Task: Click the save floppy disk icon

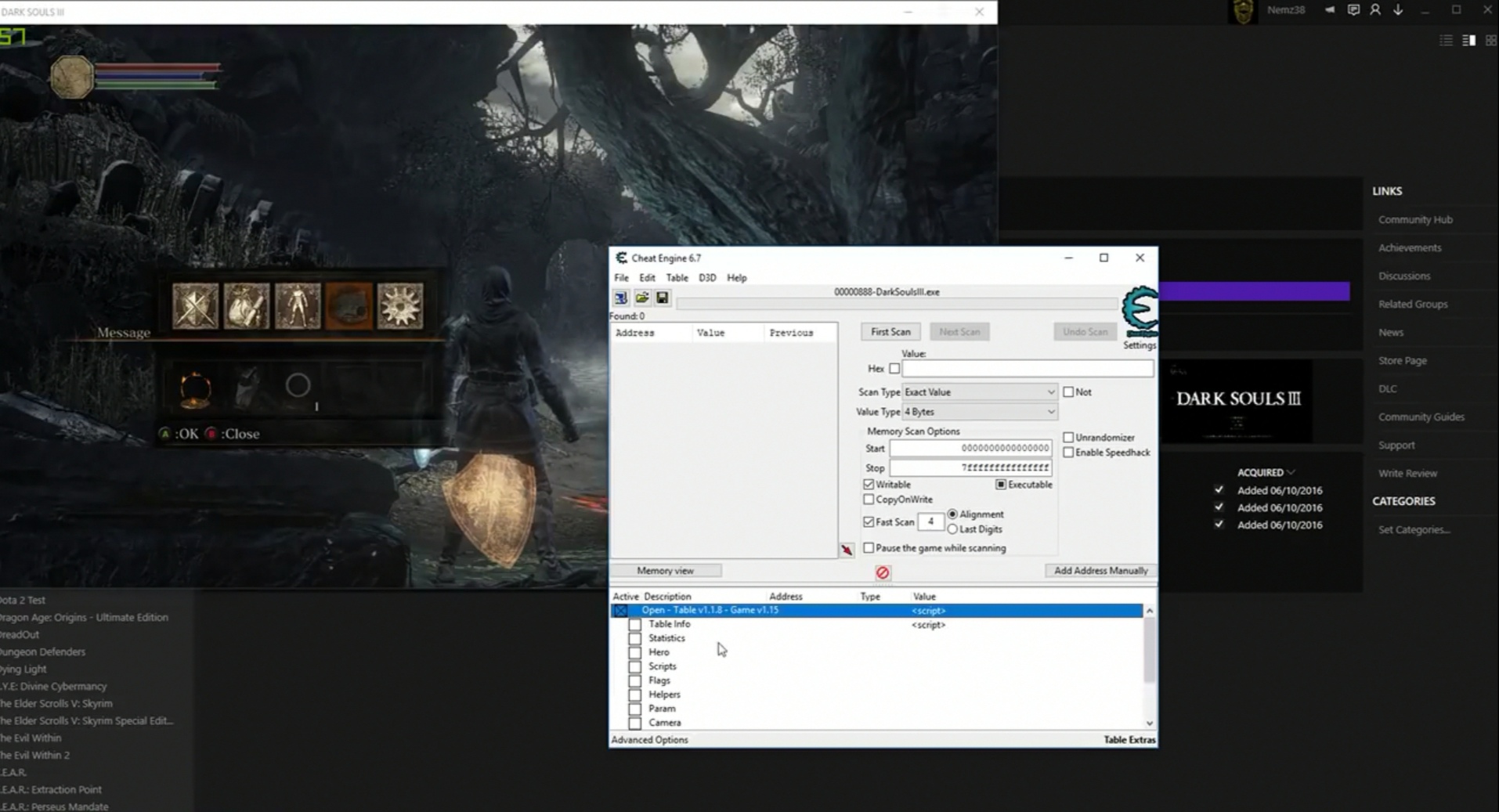Action: point(663,298)
